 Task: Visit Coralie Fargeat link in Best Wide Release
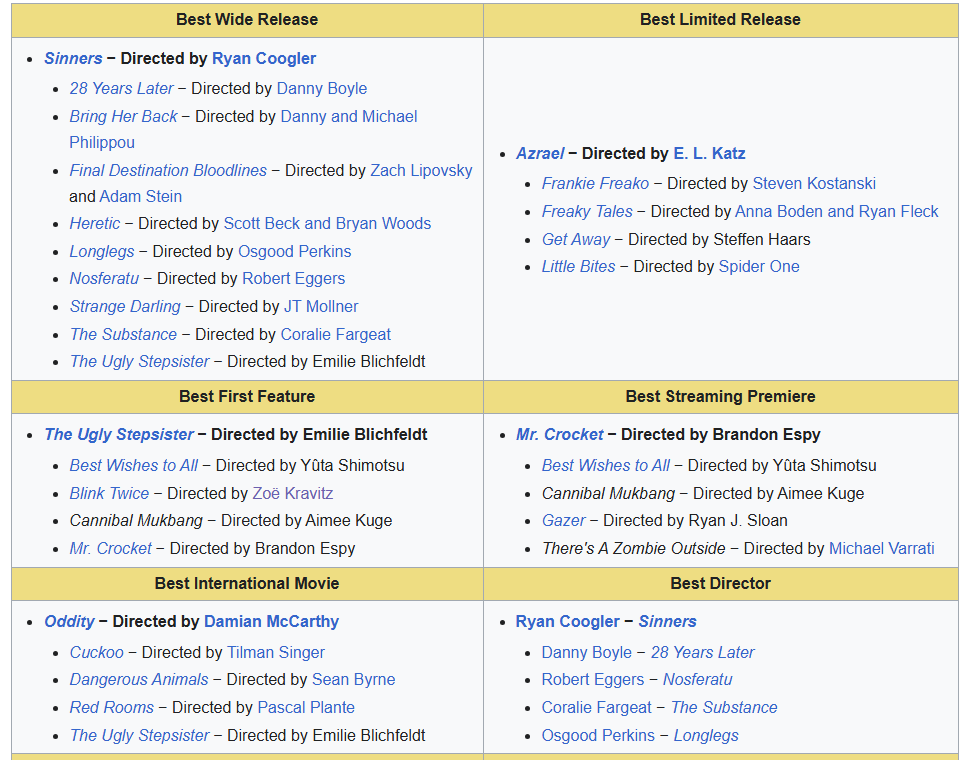(336, 334)
